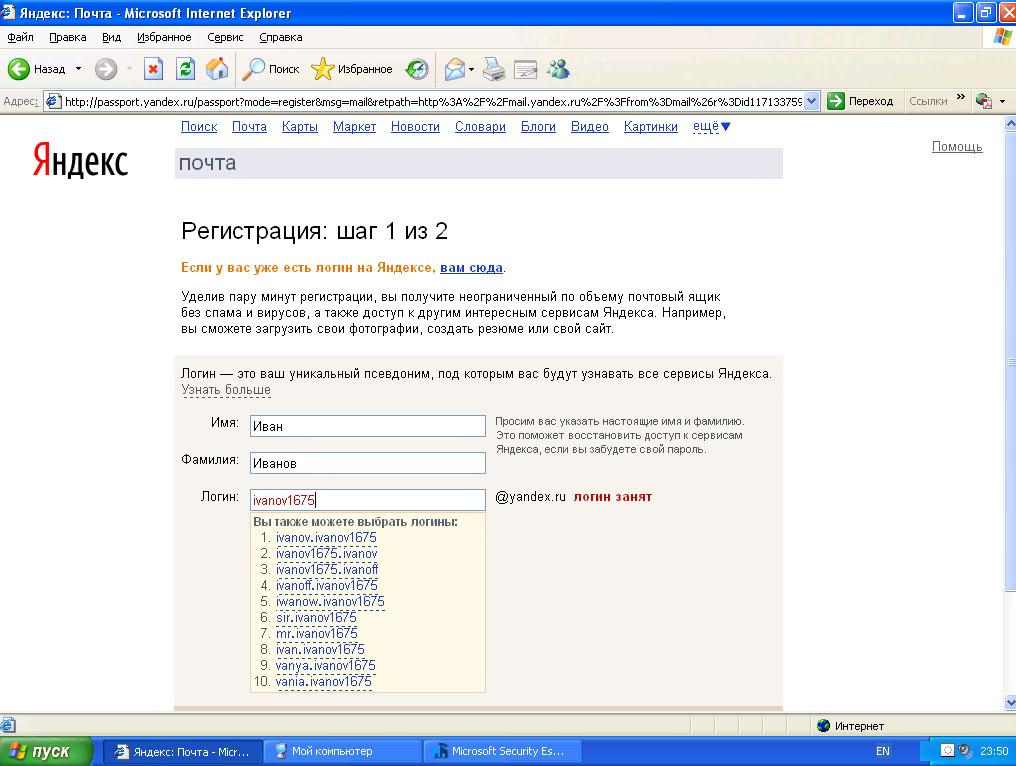Click the Mail envelope icon
Image resolution: width=1016 pixels, height=766 pixels.
455,69
